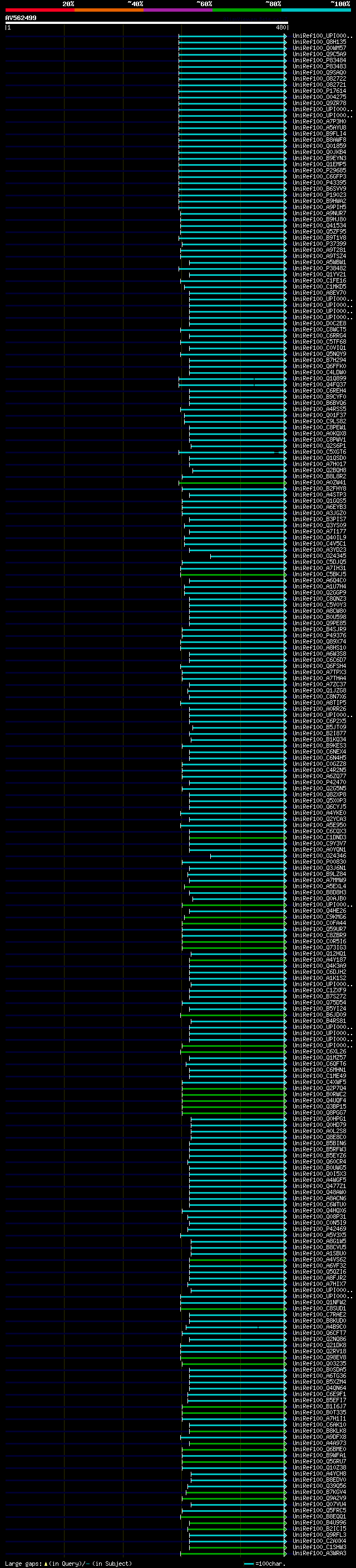
Task: Click the UniRef100_A9NUR7 entry
Action: pyautogui.click(x=319, y=213)
